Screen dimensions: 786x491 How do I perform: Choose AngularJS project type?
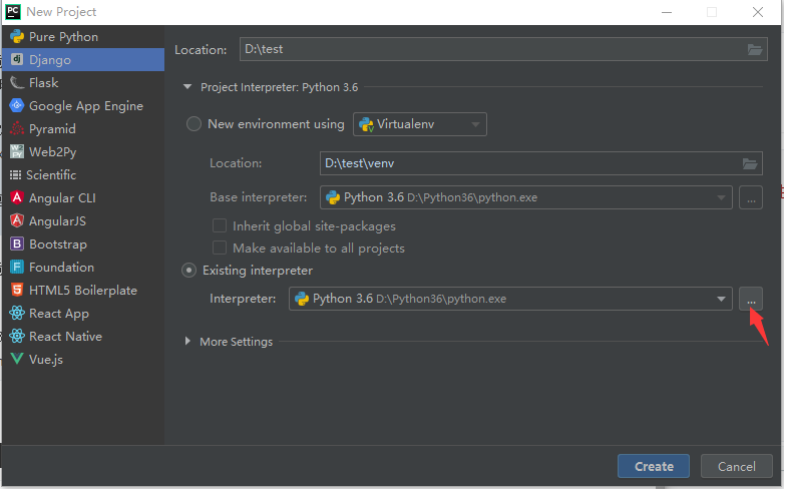[83, 221]
